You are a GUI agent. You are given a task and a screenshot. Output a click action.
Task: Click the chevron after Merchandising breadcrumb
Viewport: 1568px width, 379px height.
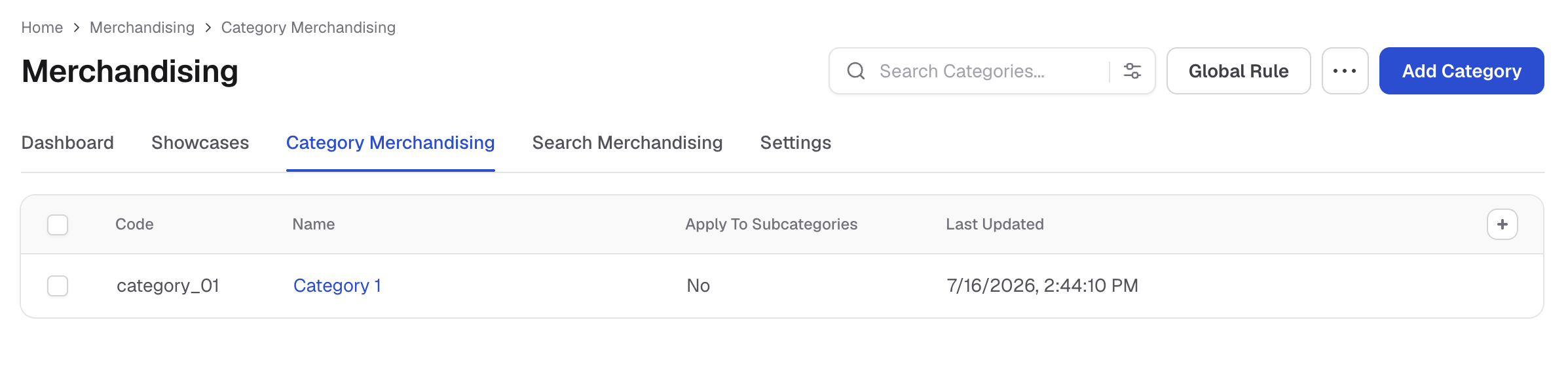[208, 28]
